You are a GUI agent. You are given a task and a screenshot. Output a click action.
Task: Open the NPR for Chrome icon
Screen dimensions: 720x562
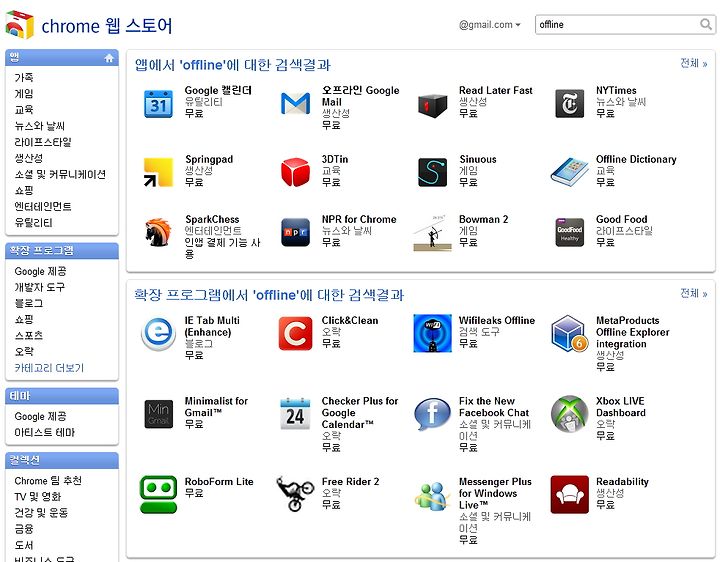[x=295, y=232]
